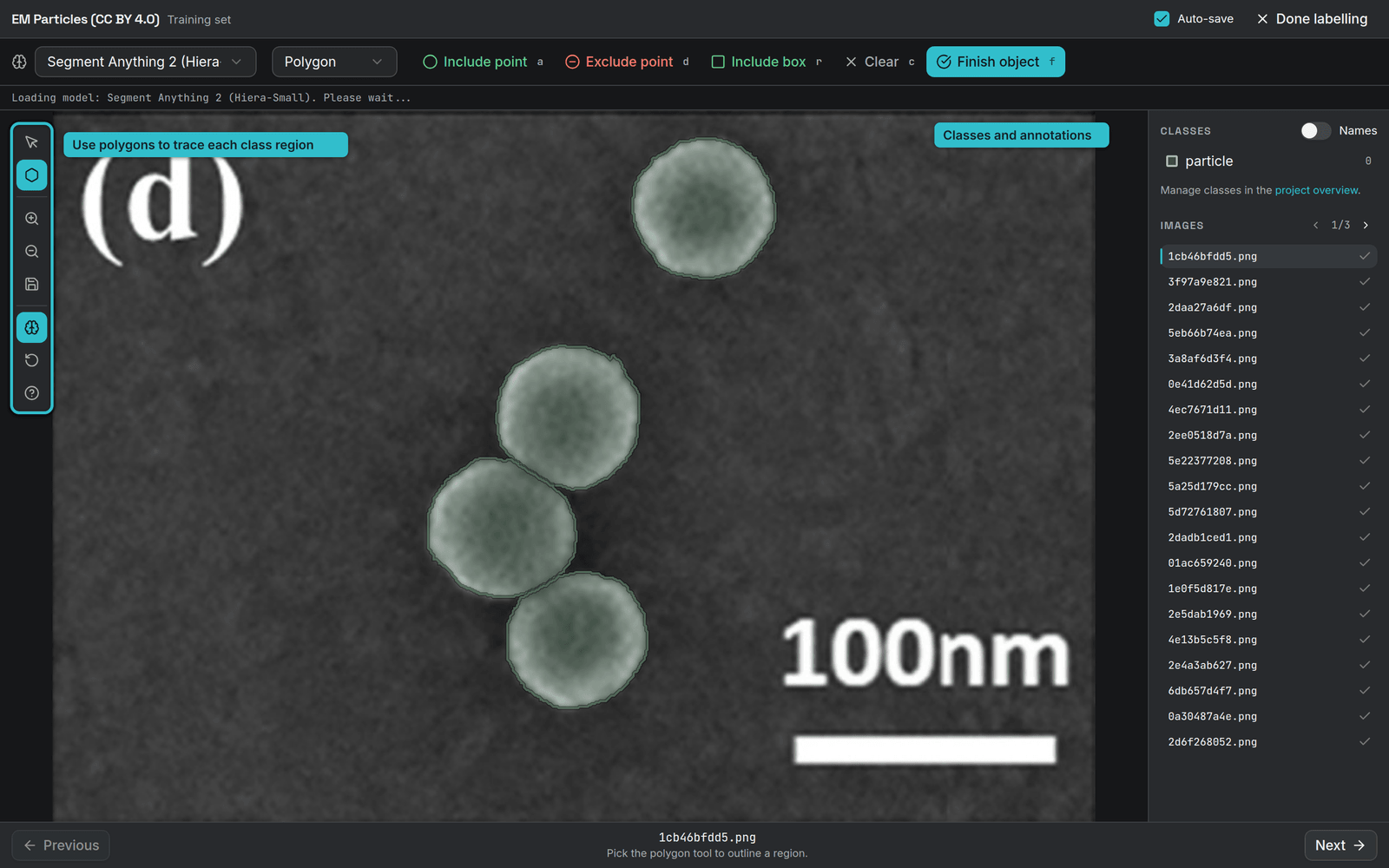Check the particle class checkbox
The height and width of the screenshot is (868, 1389).
1172,161
